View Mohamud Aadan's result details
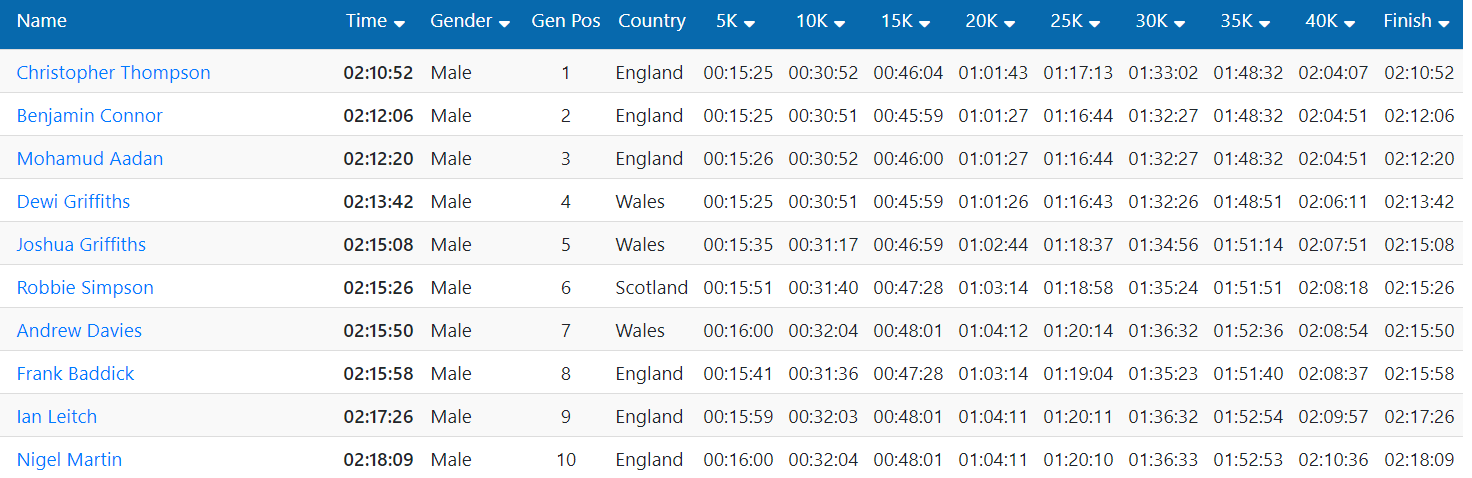Viewport: 1472px width, 478px height. (x=90, y=158)
